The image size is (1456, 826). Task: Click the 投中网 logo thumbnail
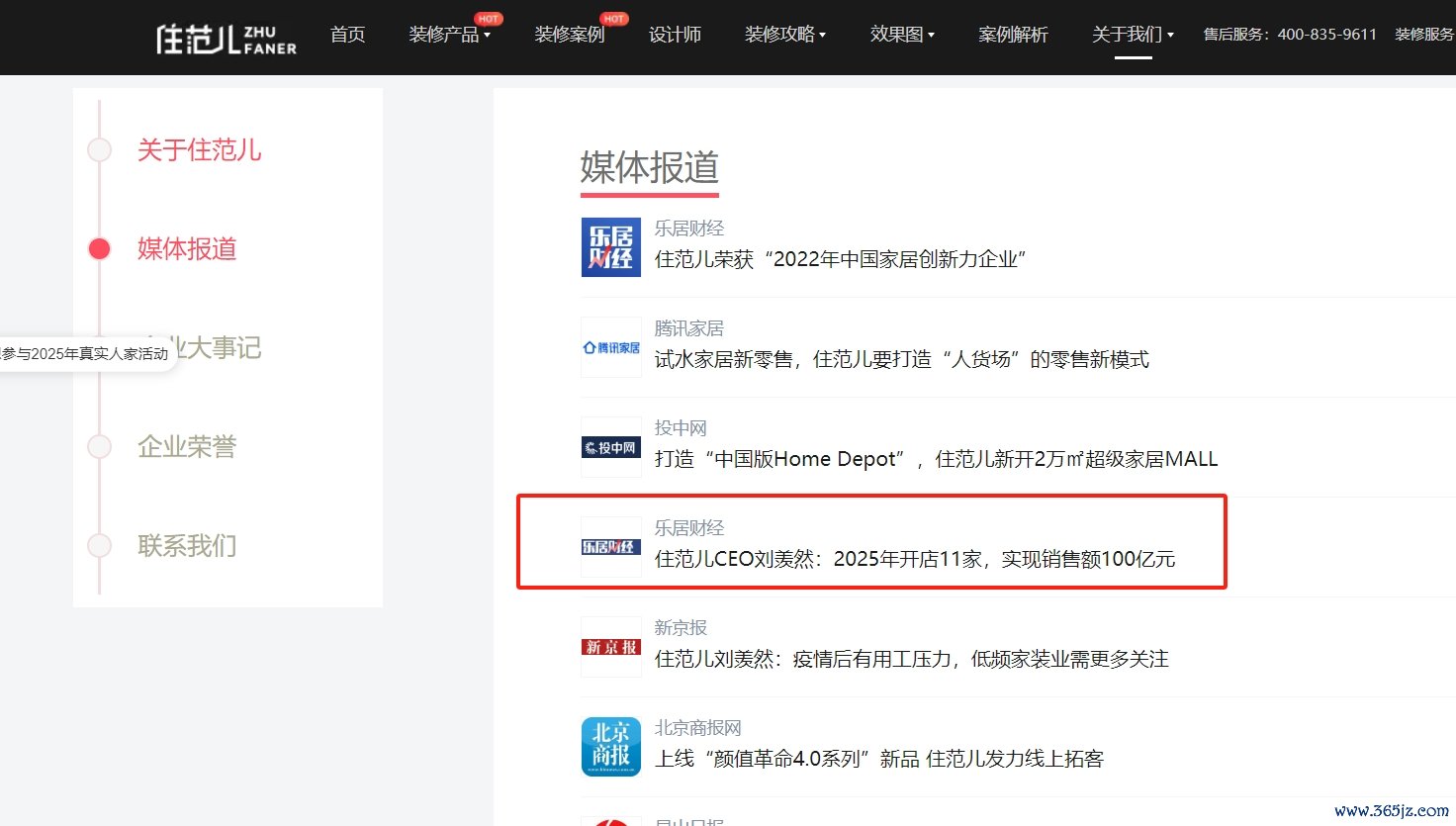[611, 447]
